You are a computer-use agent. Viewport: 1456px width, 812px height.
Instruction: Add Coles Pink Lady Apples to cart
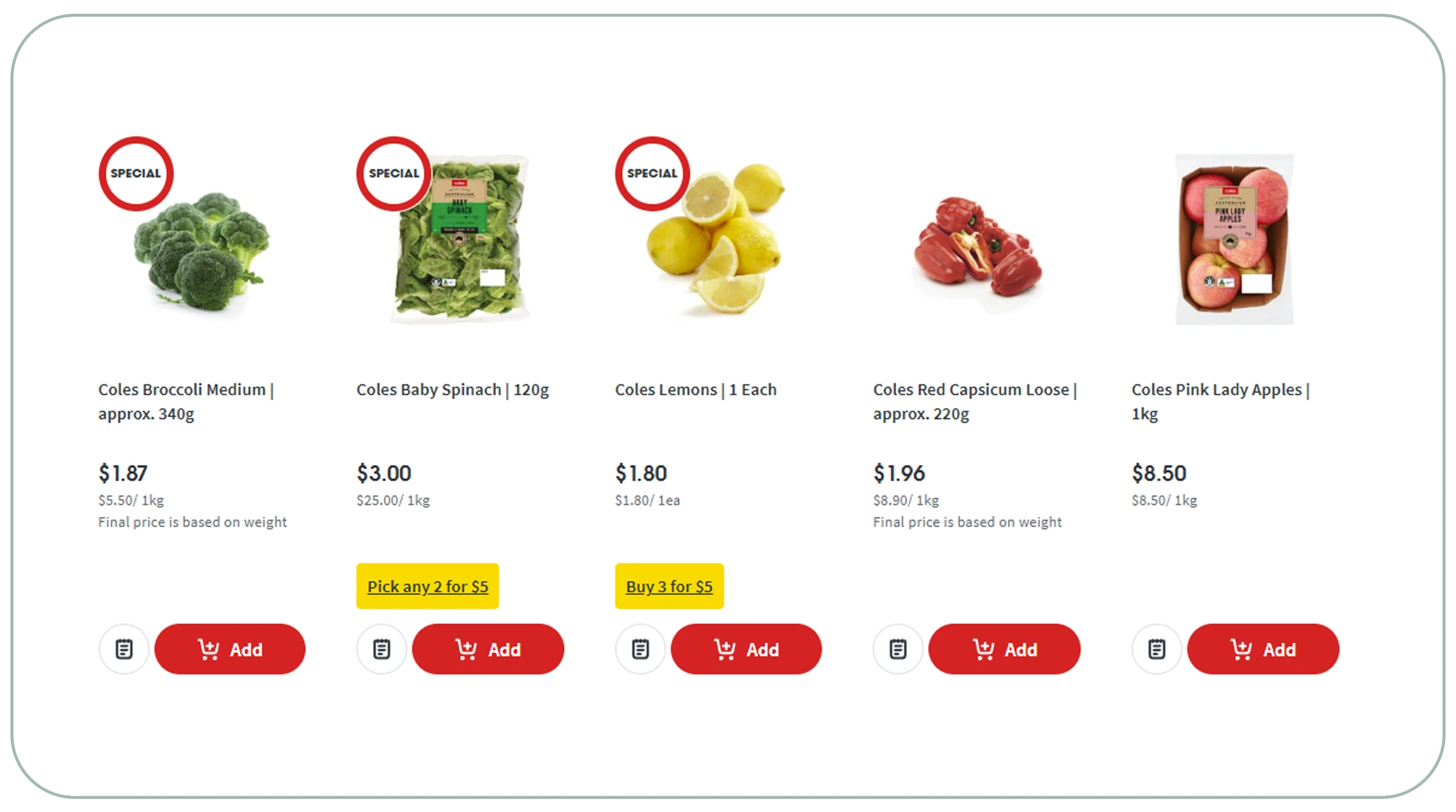(1263, 649)
